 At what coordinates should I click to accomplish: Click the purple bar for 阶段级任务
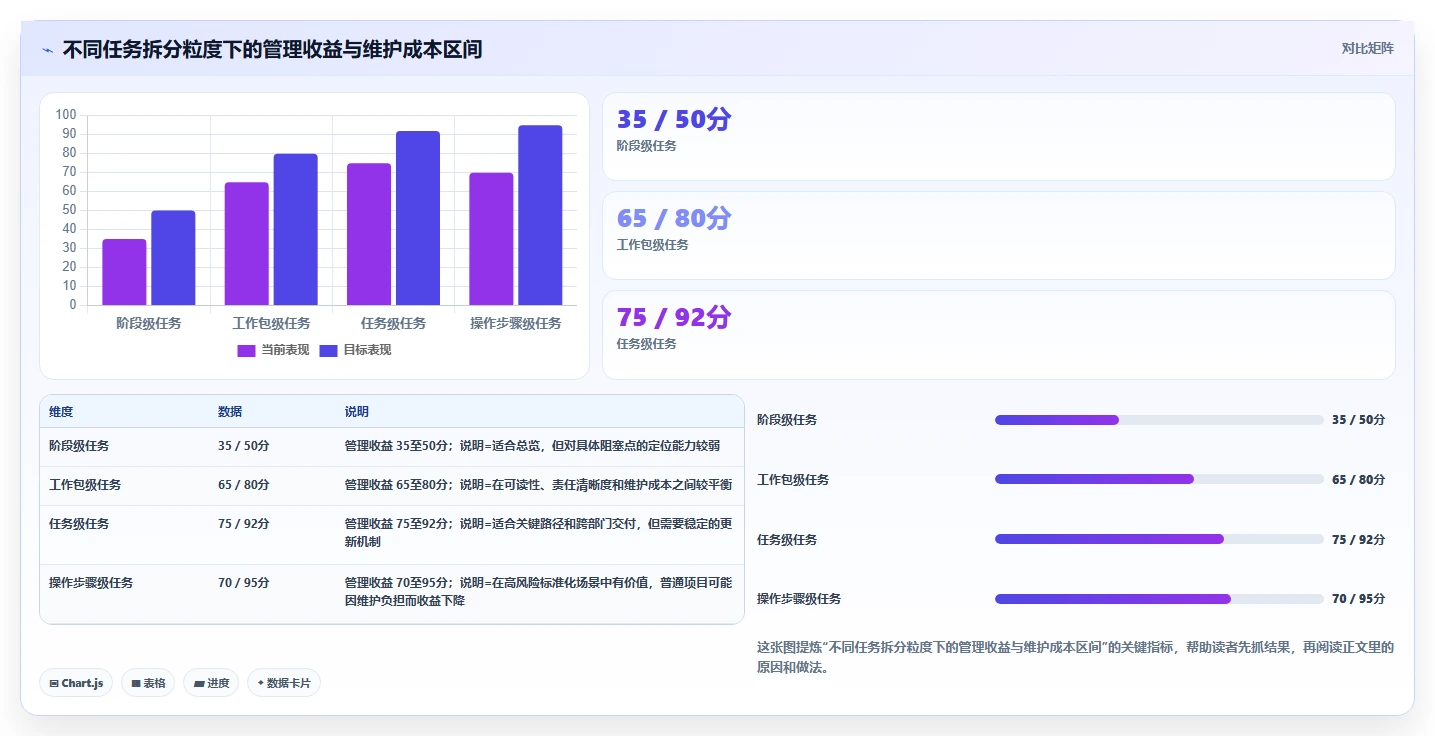124,272
